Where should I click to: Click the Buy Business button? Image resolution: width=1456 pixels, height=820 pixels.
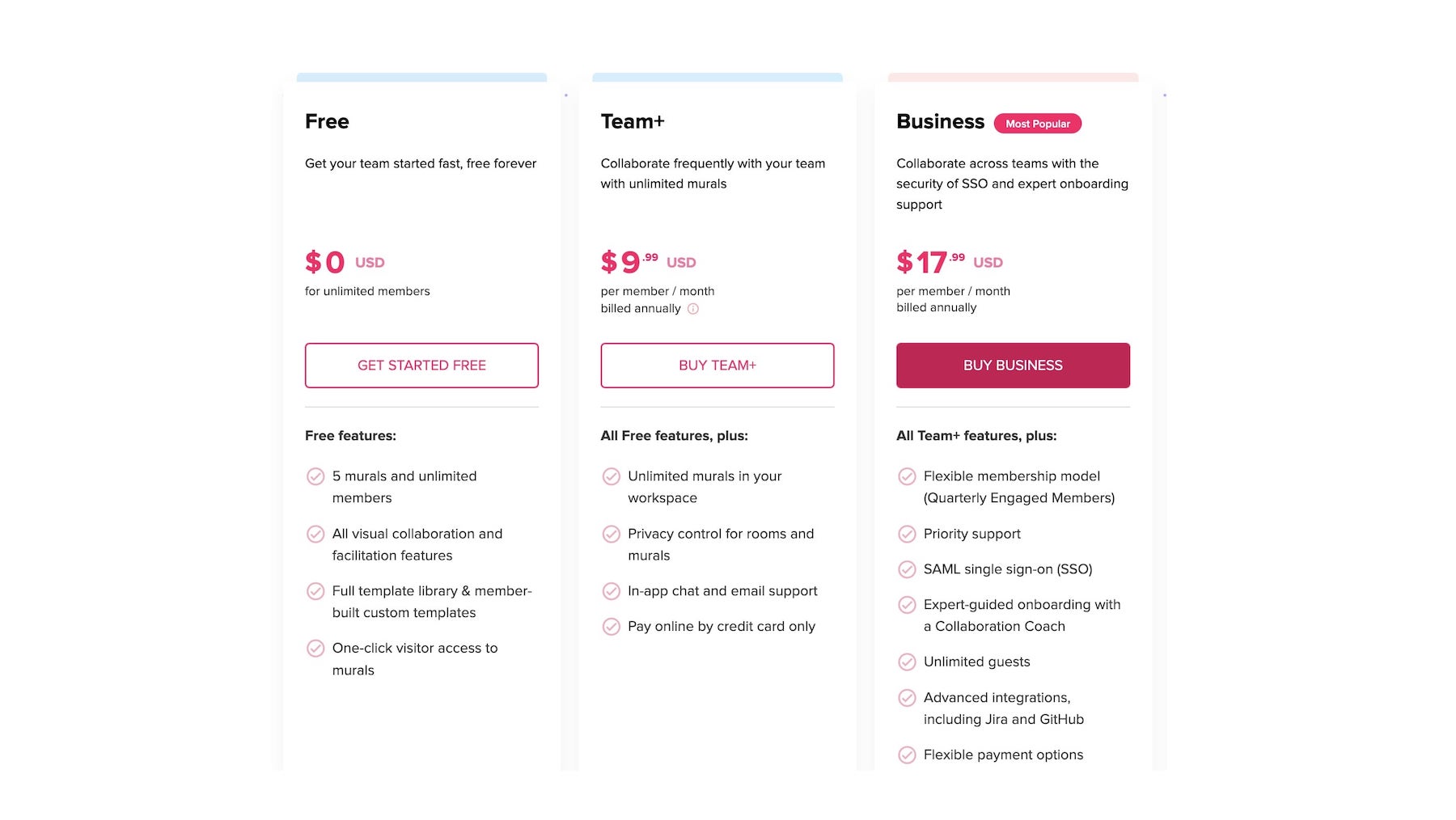pyautogui.click(x=1013, y=366)
